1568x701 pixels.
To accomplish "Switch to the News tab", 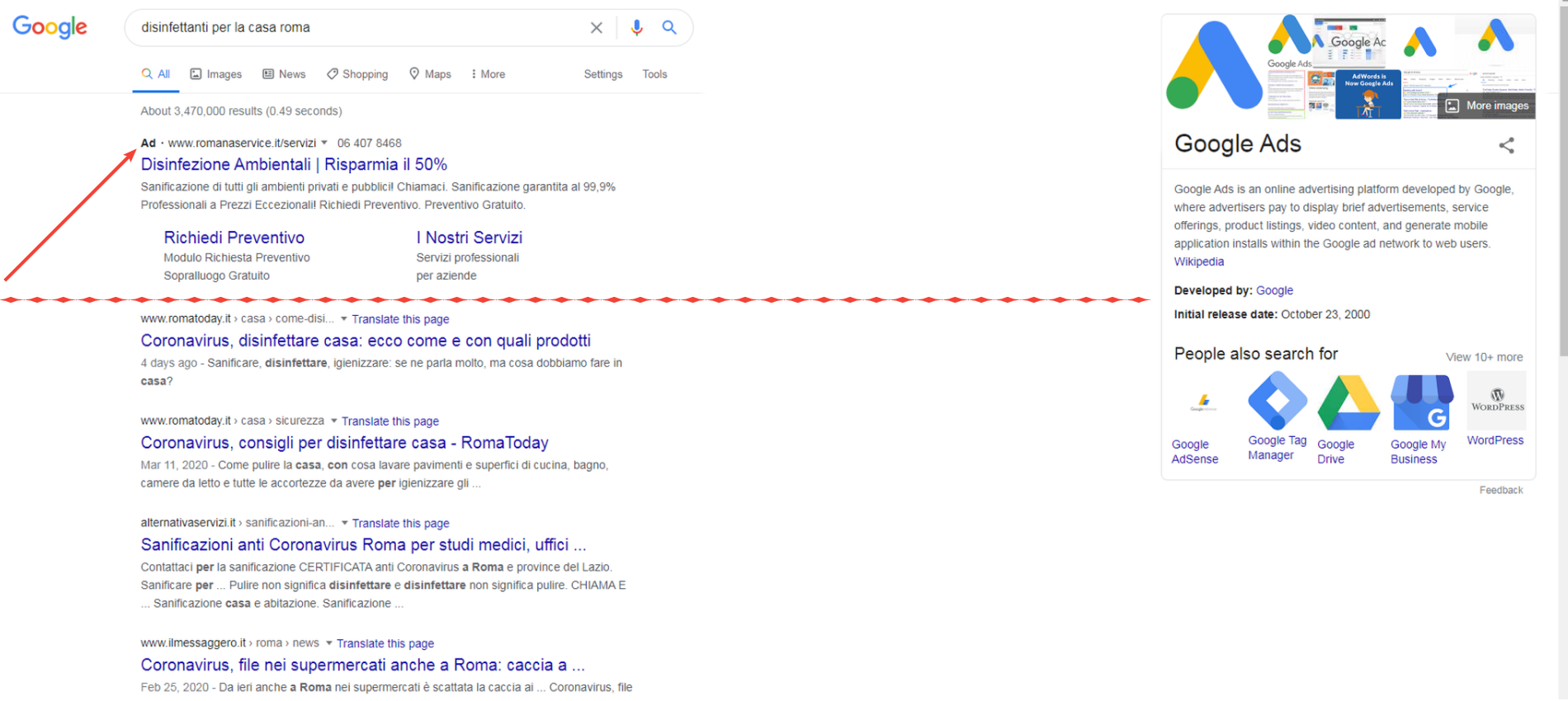I will tap(284, 74).
